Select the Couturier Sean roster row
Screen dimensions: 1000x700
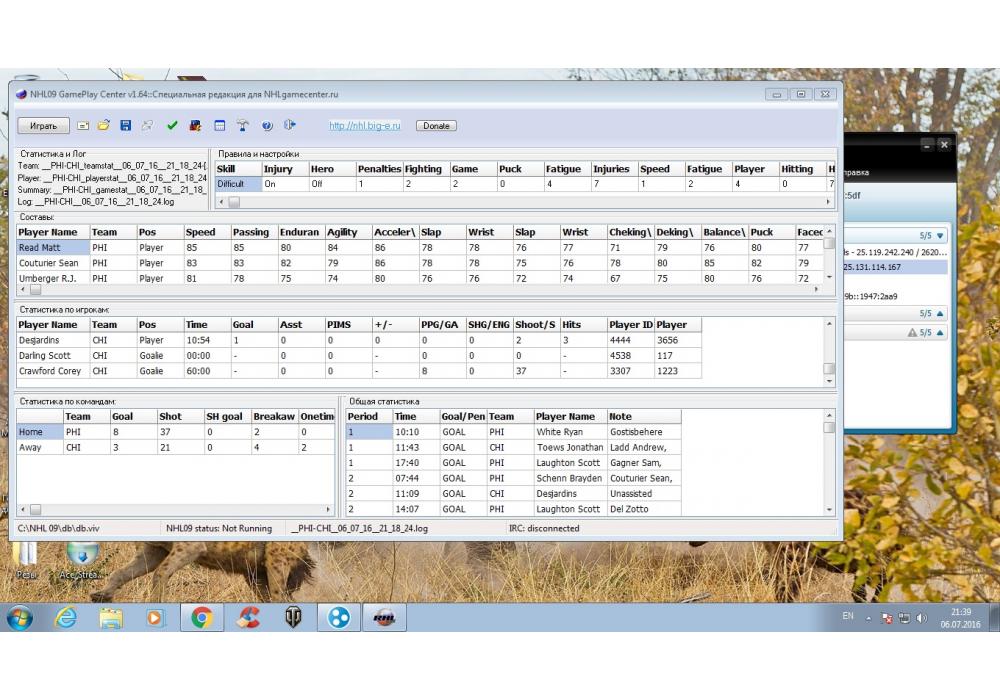(48, 263)
